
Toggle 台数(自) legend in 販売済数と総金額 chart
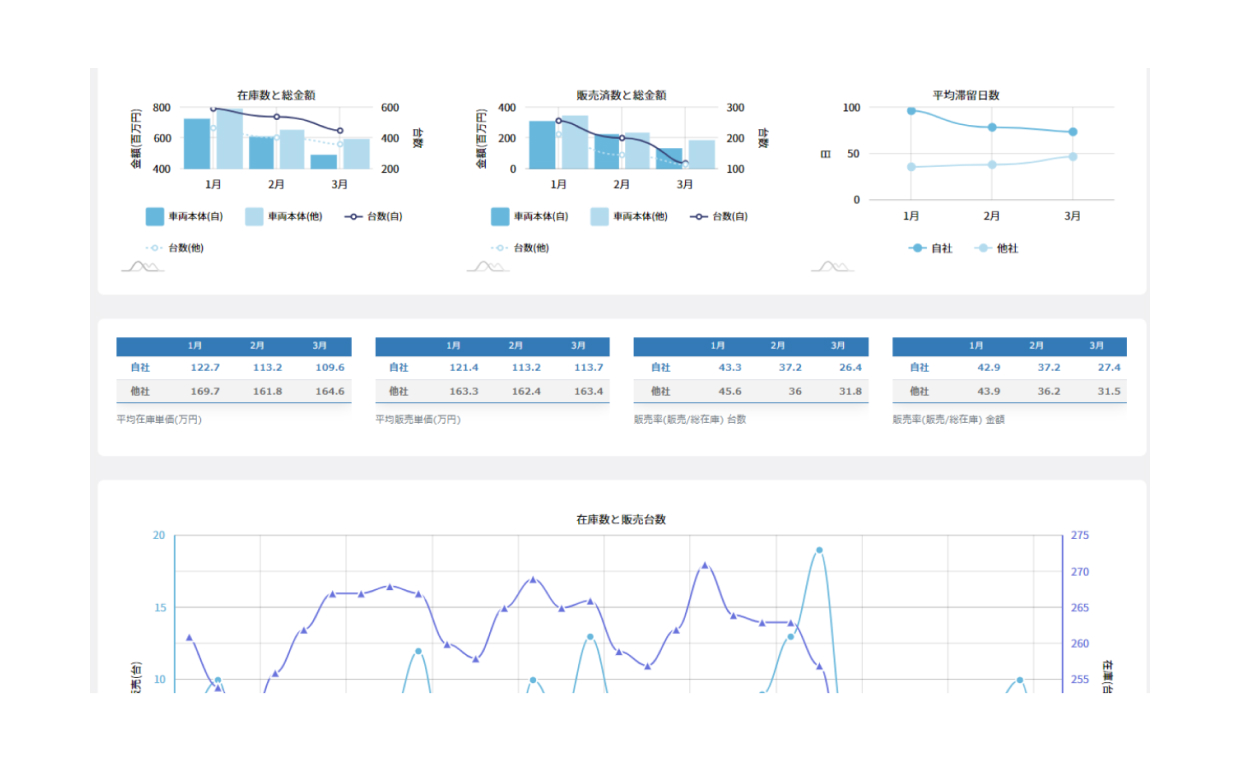[718, 216]
